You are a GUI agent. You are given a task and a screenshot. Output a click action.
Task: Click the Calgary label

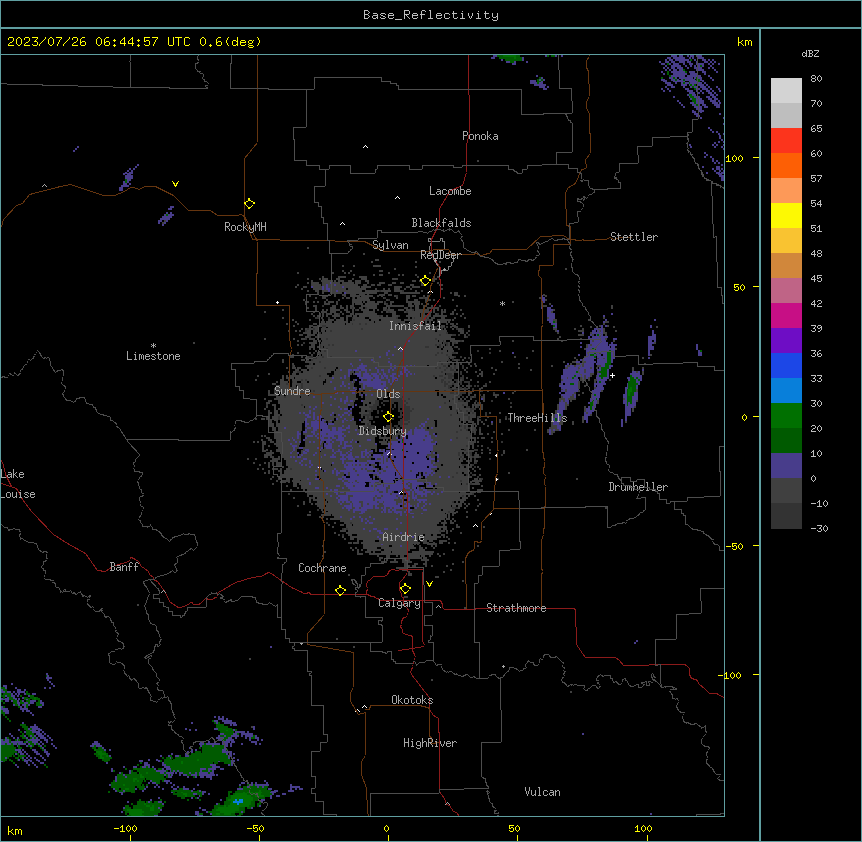click(x=399, y=603)
